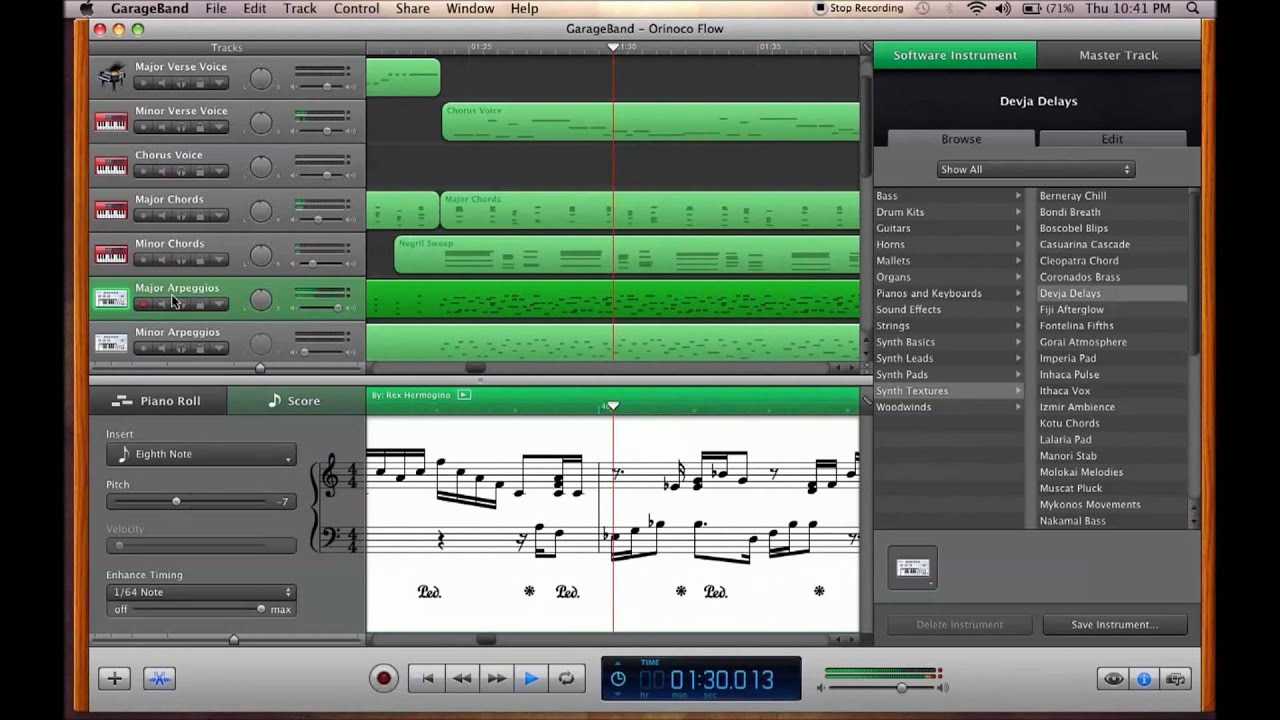Open the File menu
Screen dimensions: 1280x720
(x=216, y=9)
